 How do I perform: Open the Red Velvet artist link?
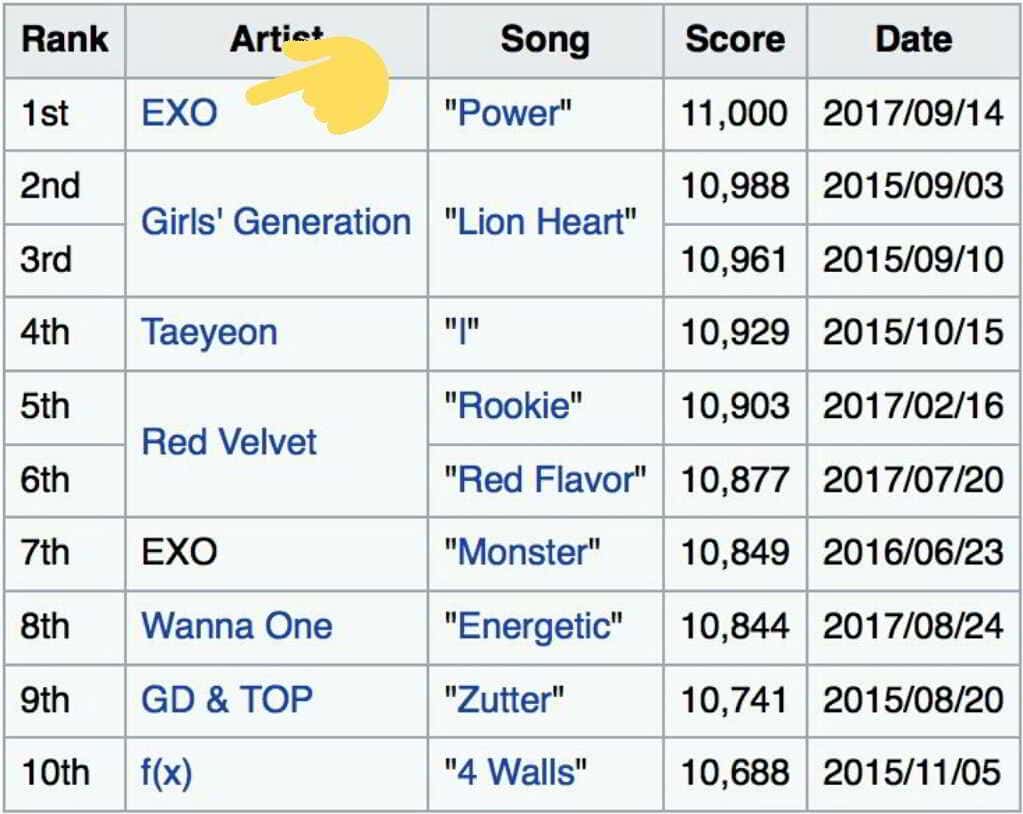(x=229, y=442)
